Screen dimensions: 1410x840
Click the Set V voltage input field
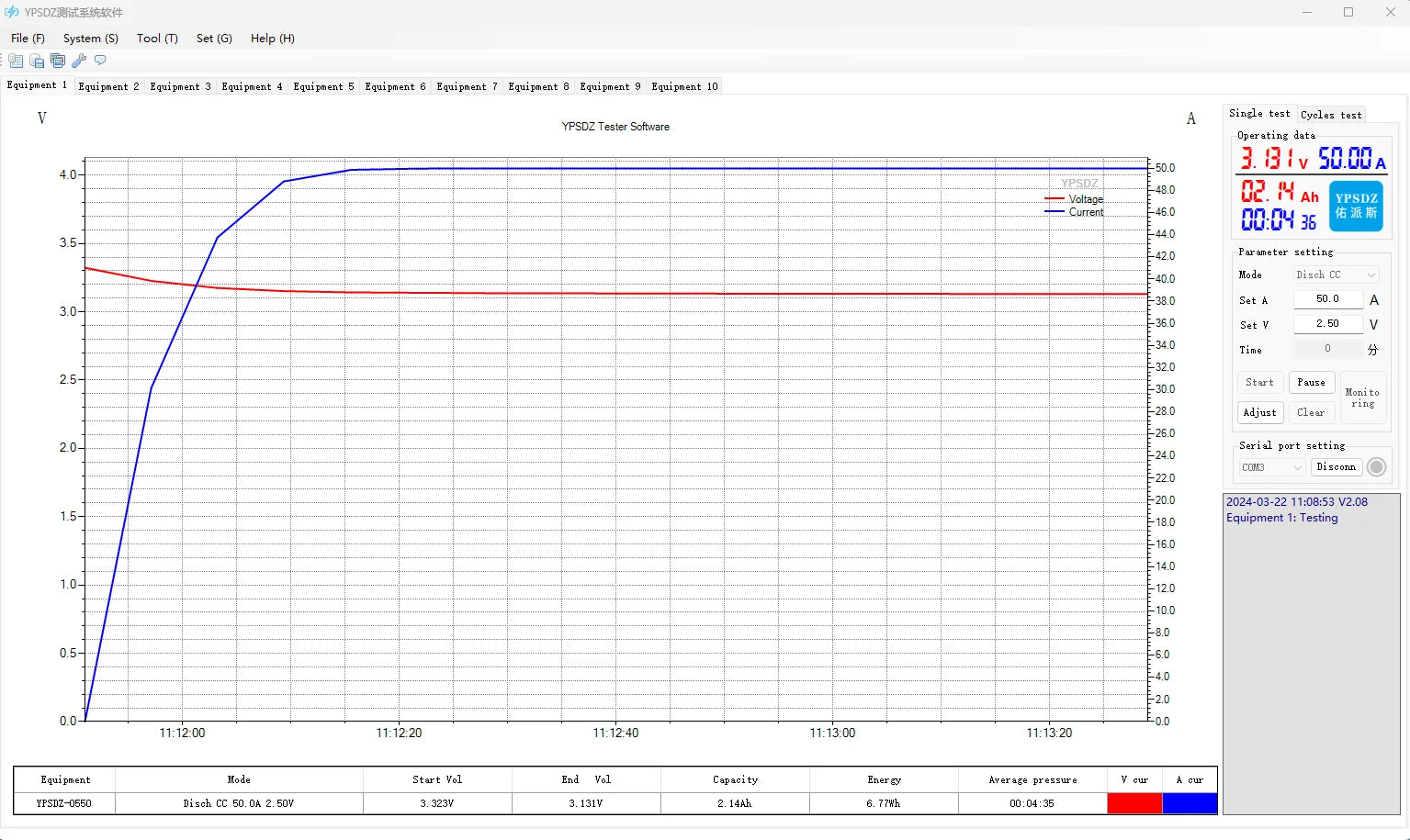pos(1327,324)
